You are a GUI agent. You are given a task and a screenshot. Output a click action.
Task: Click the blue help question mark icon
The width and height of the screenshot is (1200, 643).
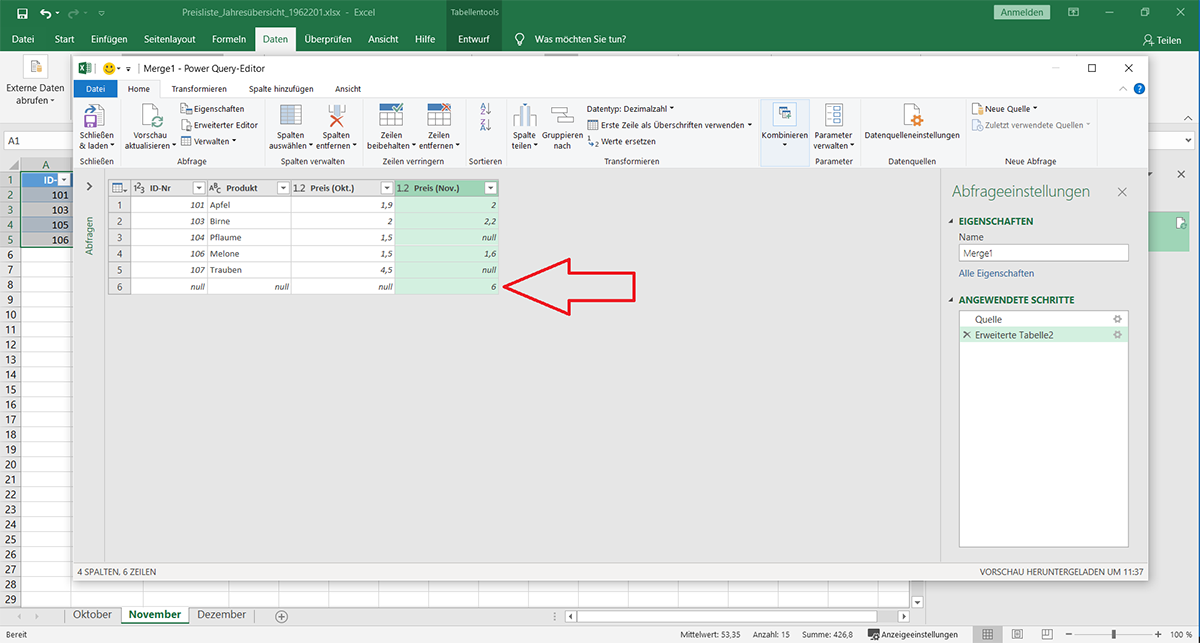tap(1139, 89)
